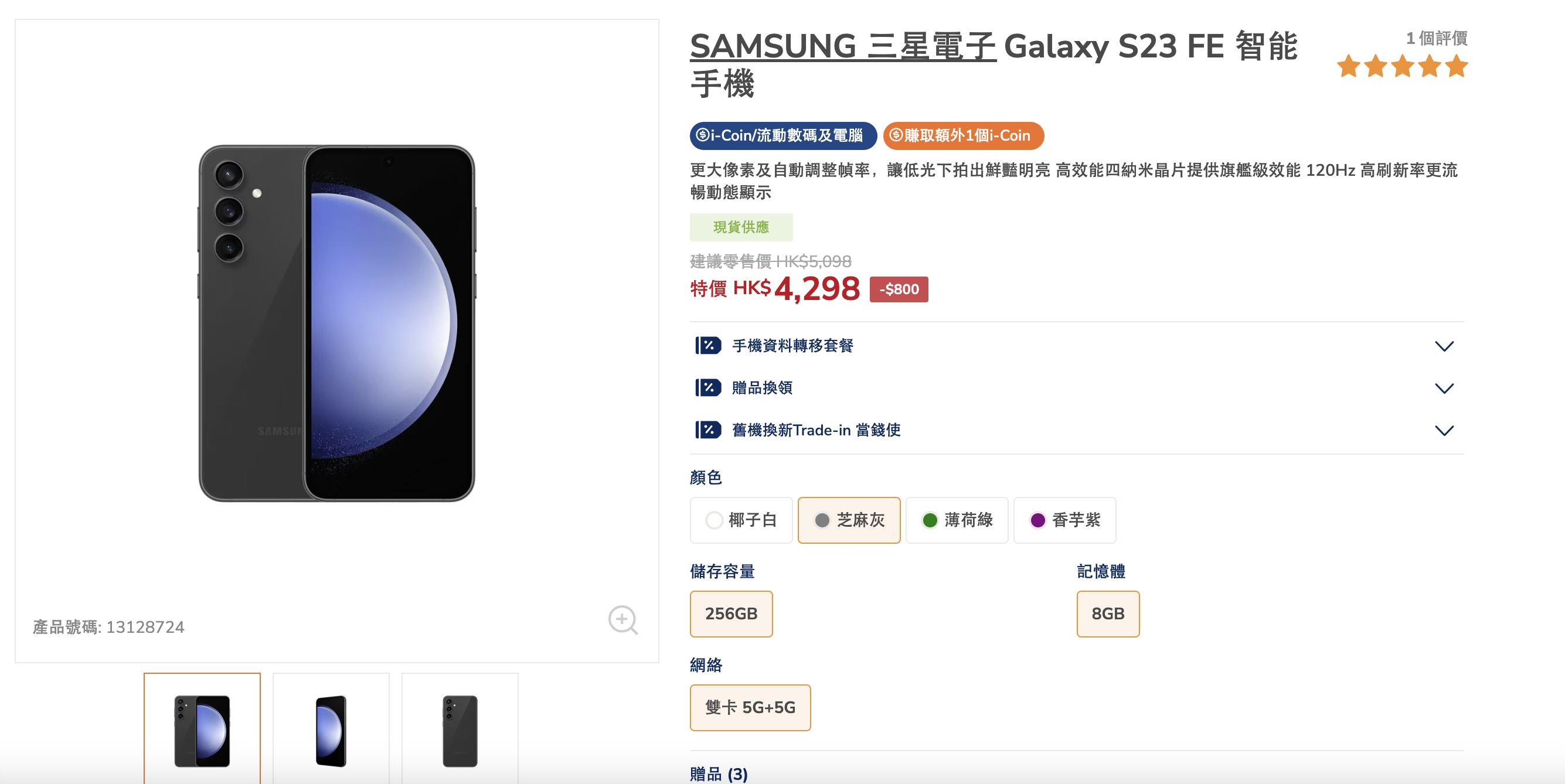
Task: Click the promo tag icon beside 贈品換領
Action: click(708, 387)
